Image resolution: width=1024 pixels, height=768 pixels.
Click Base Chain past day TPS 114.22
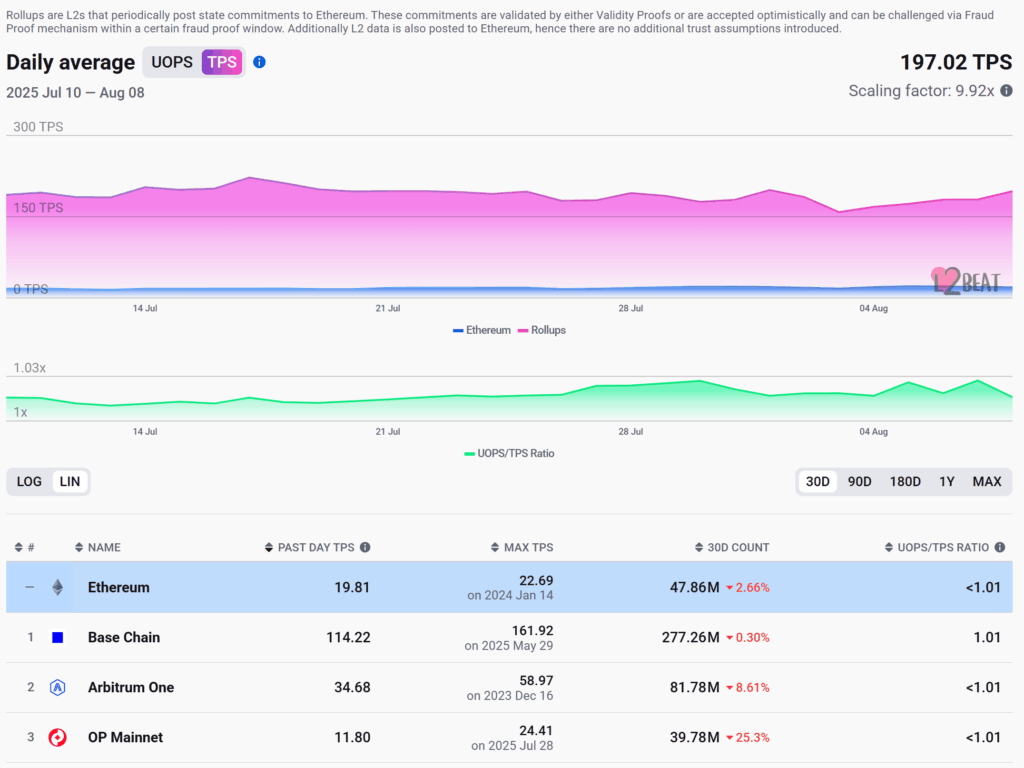pos(348,637)
